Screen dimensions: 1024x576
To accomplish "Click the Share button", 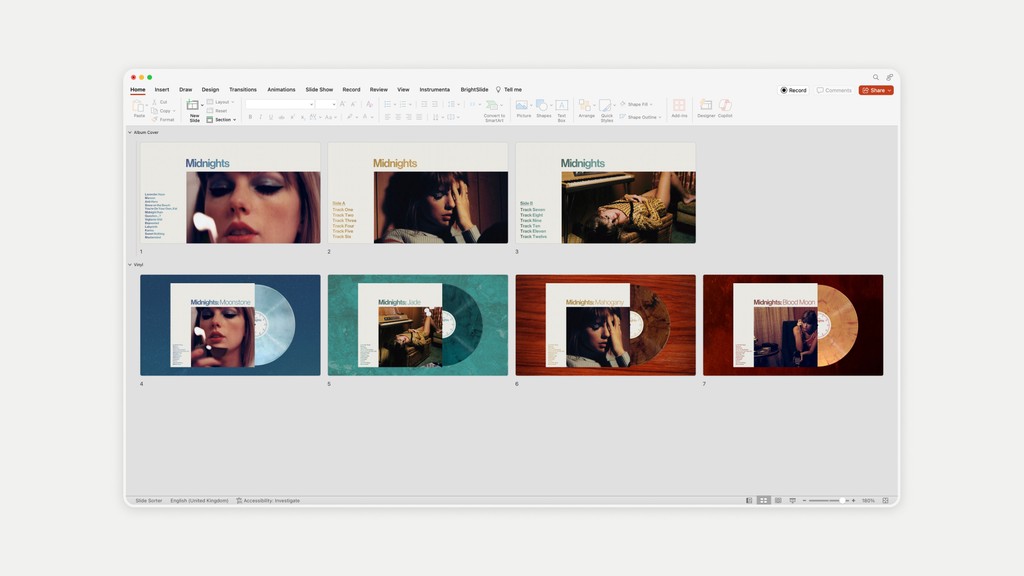I will tap(874, 90).
